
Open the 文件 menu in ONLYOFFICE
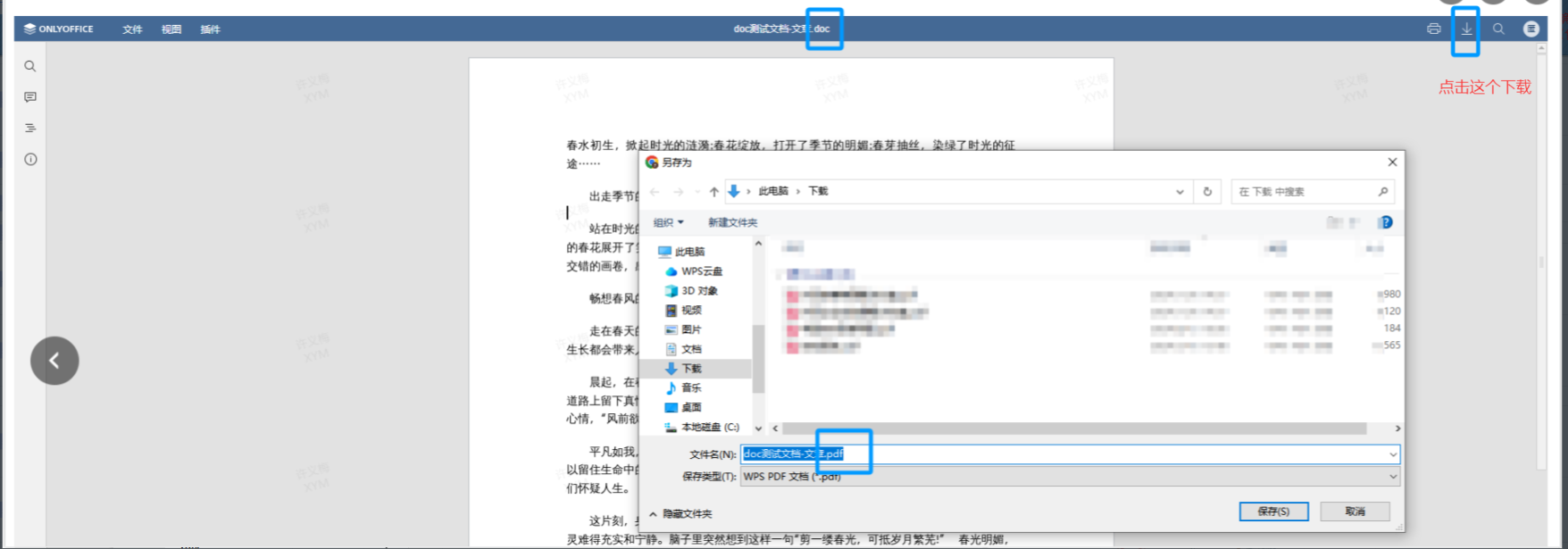(132, 29)
